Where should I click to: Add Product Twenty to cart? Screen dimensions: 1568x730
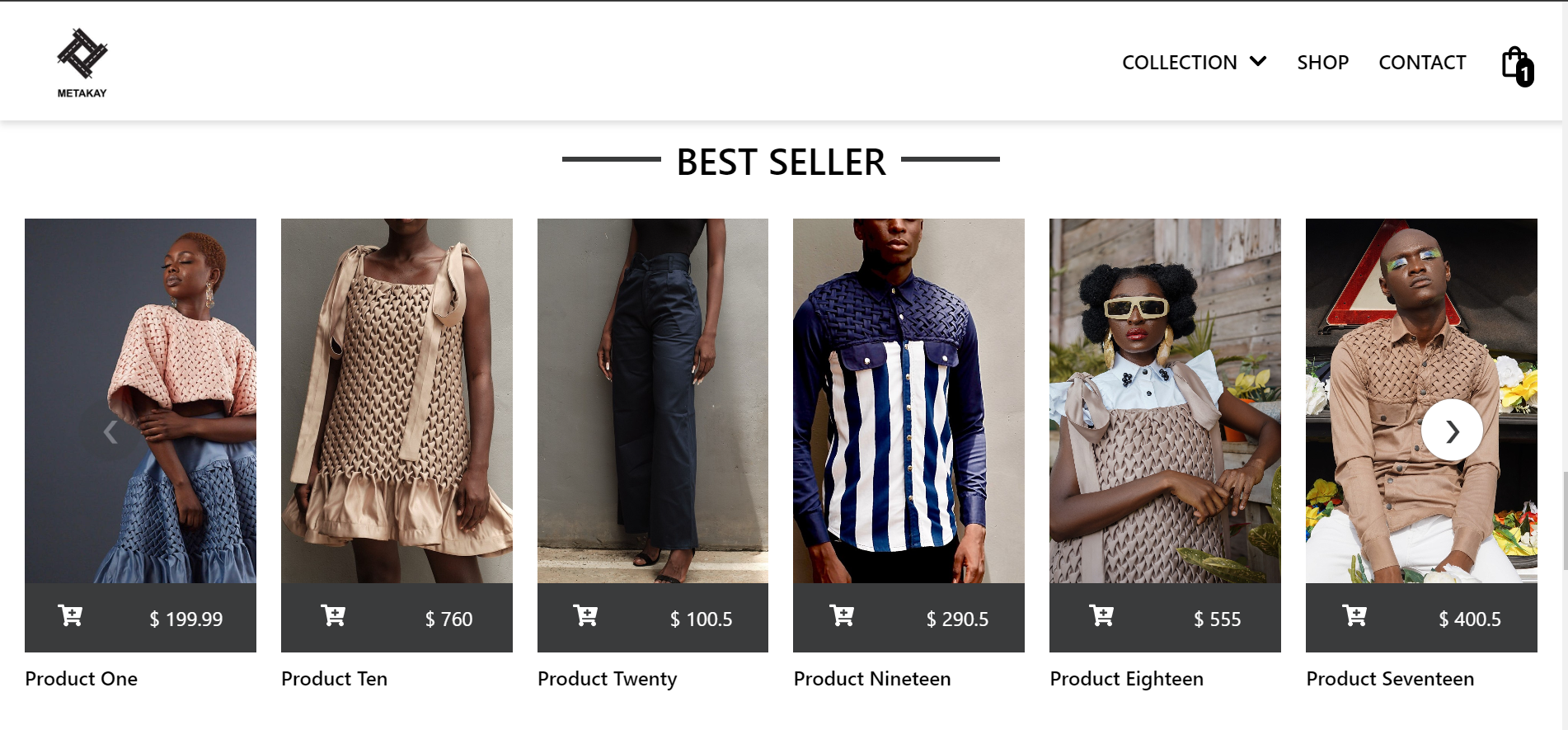coord(585,616)
